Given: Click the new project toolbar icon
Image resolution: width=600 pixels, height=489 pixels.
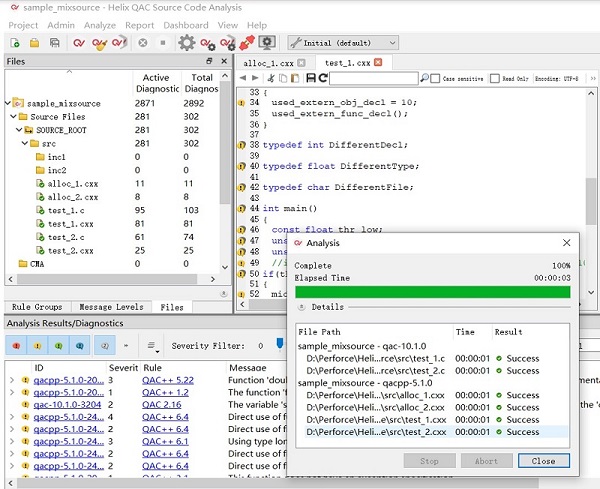Looking at the screenshot, I should click(15, 43).
